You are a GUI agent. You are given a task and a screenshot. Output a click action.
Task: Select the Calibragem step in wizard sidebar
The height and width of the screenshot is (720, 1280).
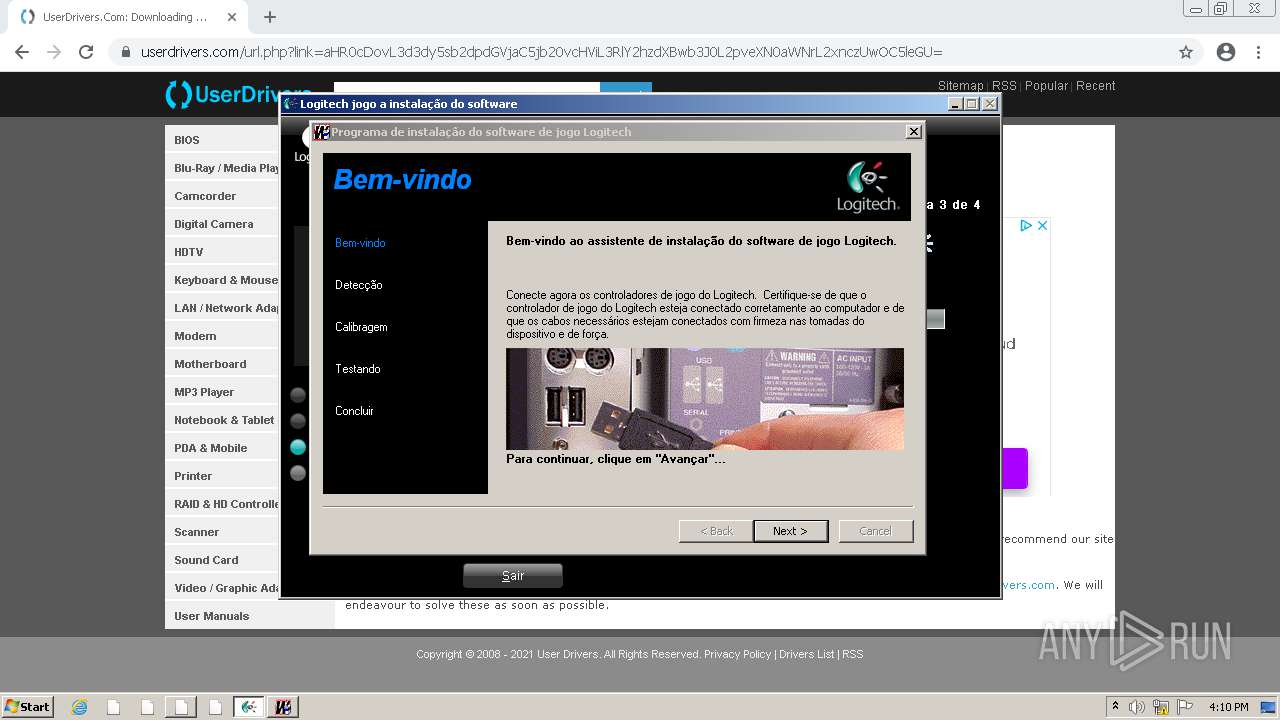click(361, 327)
